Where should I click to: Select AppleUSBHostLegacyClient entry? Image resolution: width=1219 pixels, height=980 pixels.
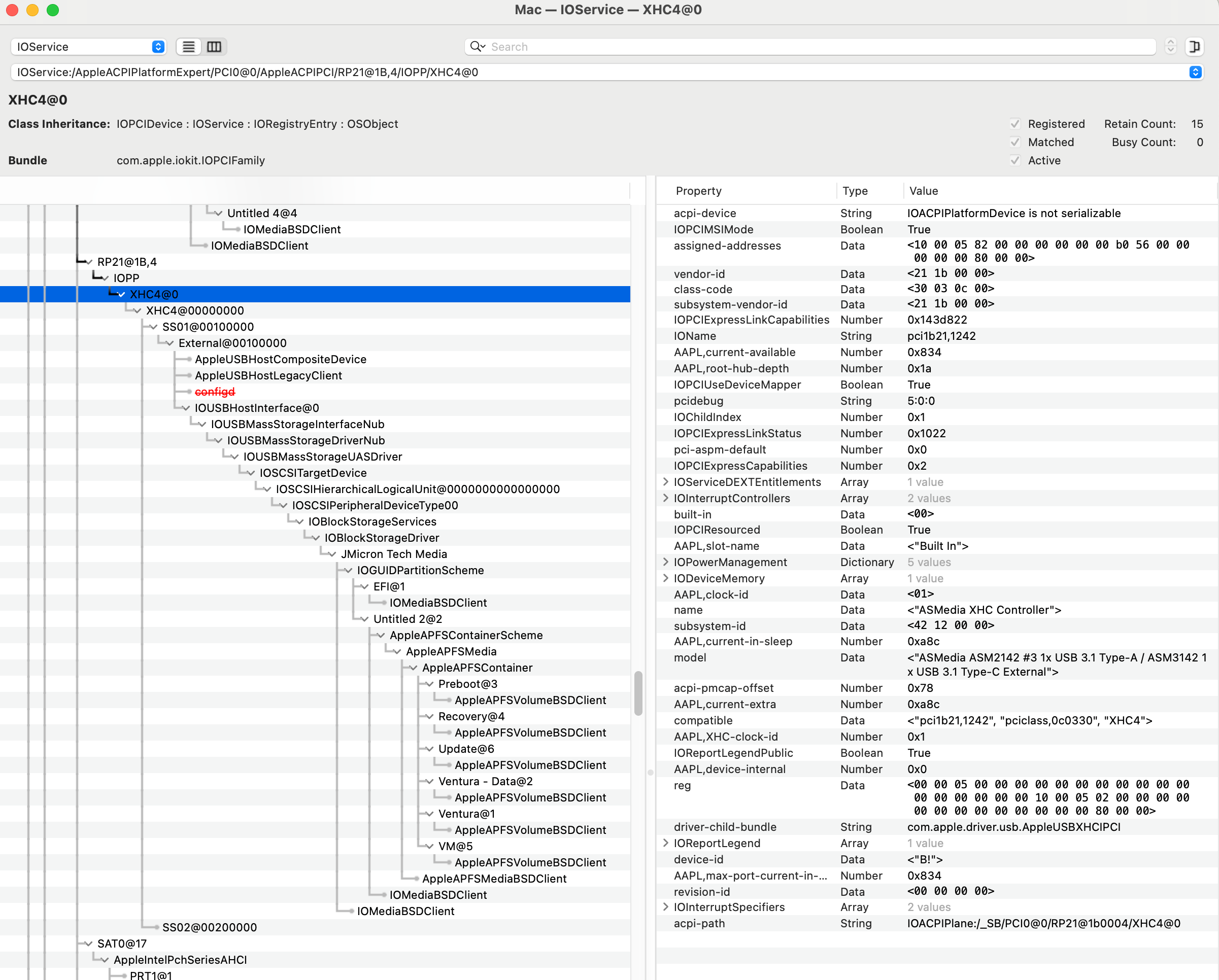[268, 376]
